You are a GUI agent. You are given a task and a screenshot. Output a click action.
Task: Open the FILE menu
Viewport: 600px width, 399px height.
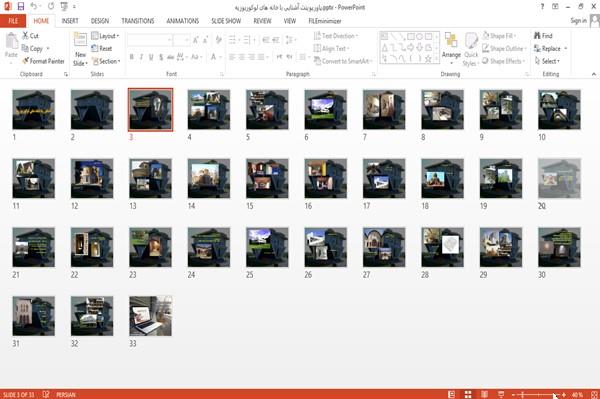point(13,21)
